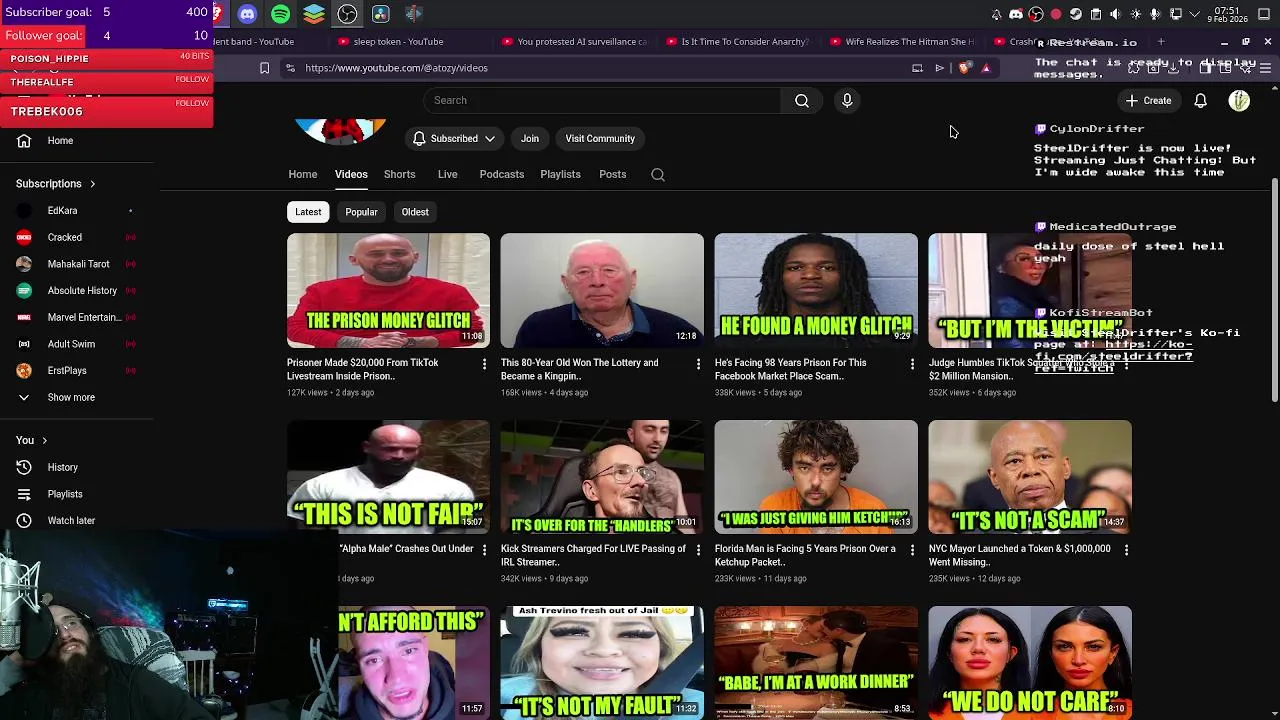Open the YouTube account avatar menu

pos(1239,100)
